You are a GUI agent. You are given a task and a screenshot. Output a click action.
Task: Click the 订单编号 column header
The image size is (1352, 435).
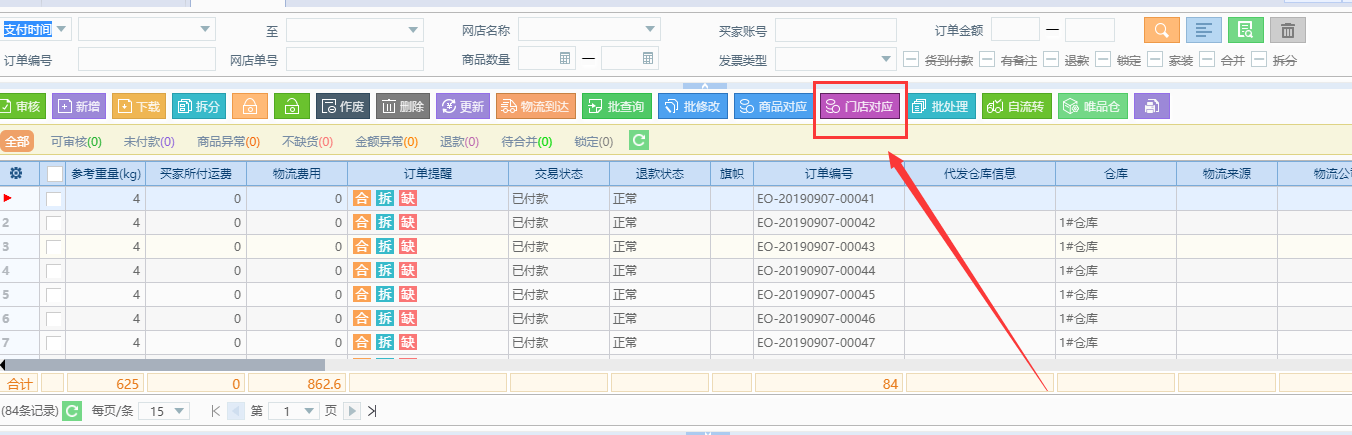(x=829, y=174)
